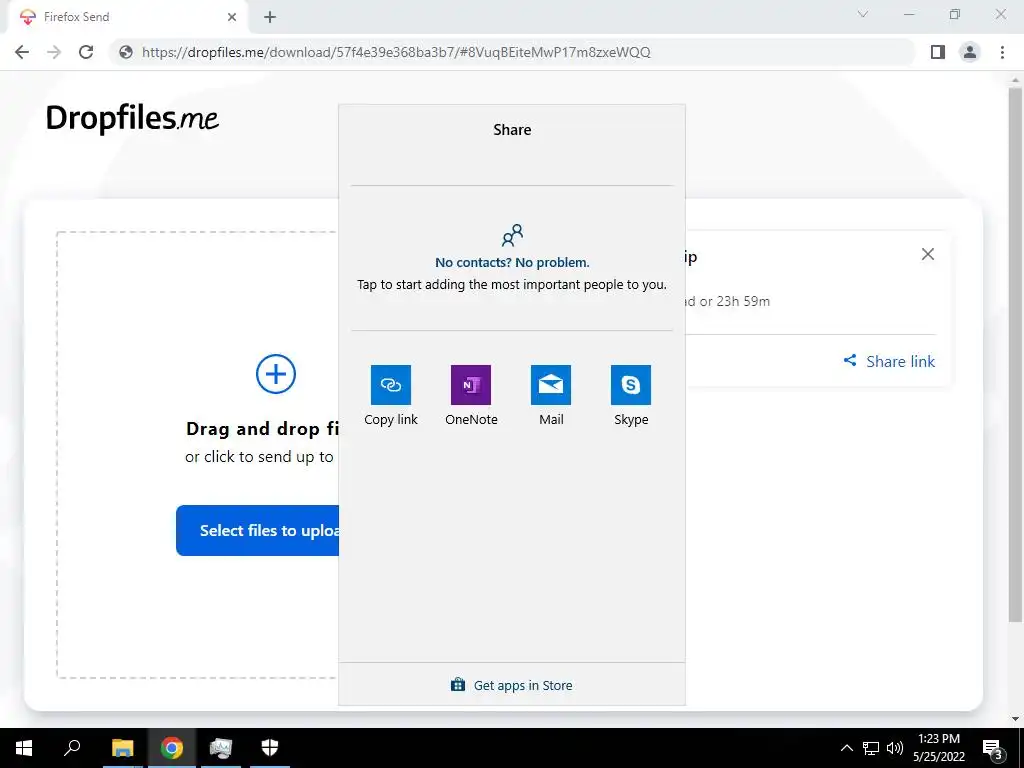Open Get apps in Store link
The width and height of the screenshot is (1024, 768).
[x=512, y=685]
